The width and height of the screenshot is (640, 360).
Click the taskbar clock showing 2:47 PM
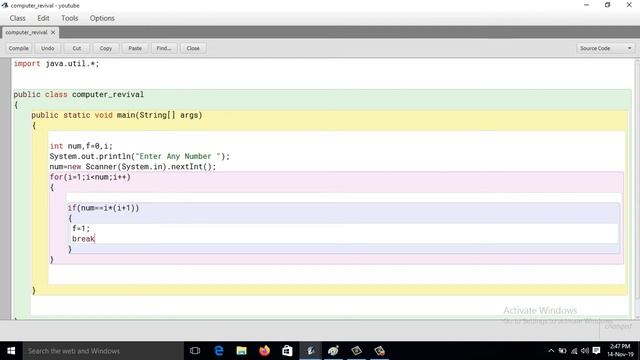pos(620,351)
